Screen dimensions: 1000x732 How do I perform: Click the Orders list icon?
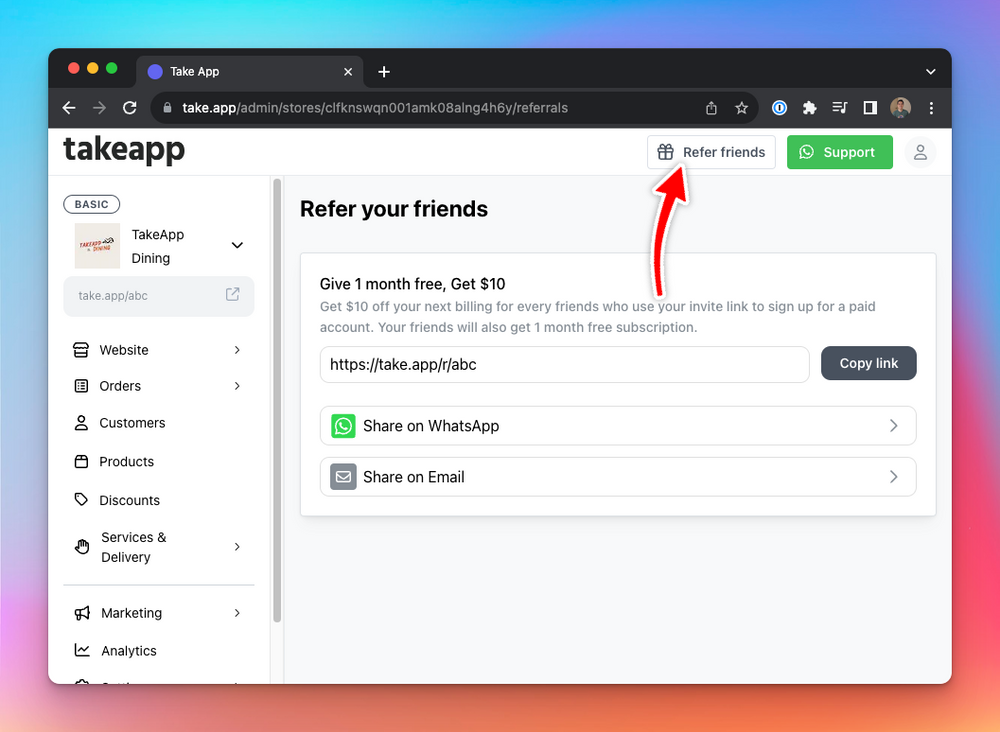click(81, 386)
